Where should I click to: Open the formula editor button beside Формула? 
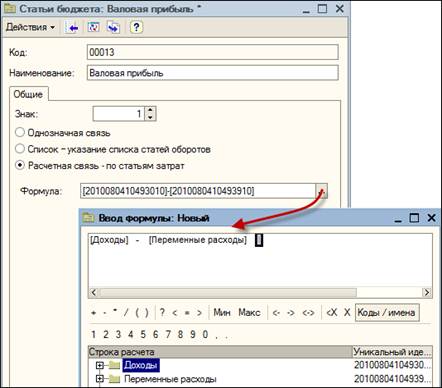tap(321, 191)
